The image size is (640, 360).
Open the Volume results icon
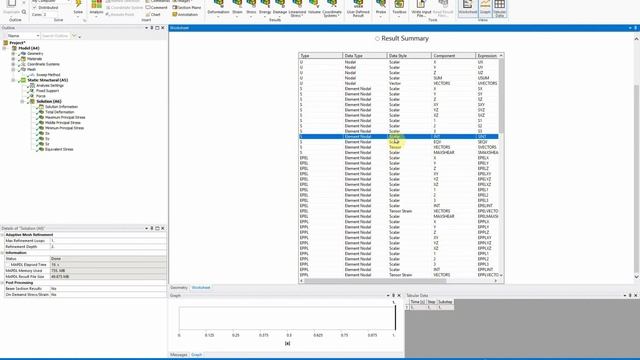click(314, 4)
